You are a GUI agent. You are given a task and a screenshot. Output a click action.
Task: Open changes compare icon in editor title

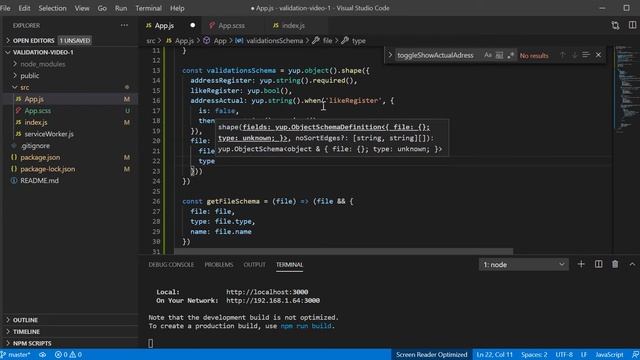coord(615,25)
